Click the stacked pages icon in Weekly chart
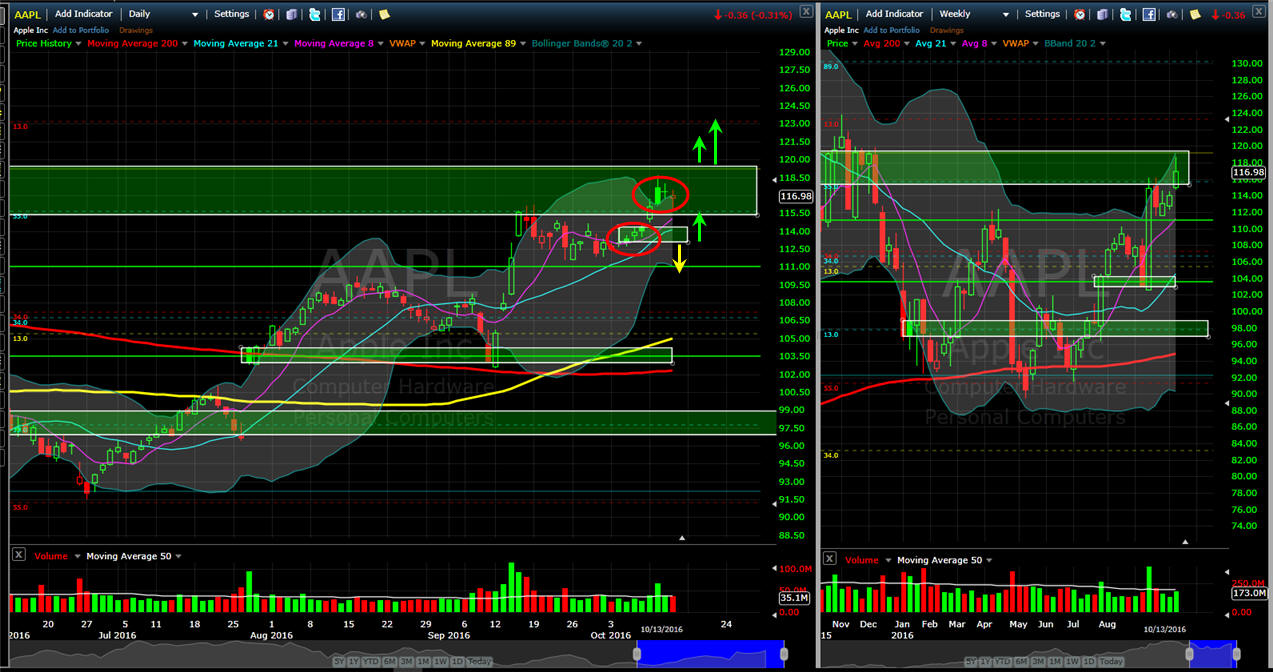This screenshot has height=672, width=1273. [1103, 15]
